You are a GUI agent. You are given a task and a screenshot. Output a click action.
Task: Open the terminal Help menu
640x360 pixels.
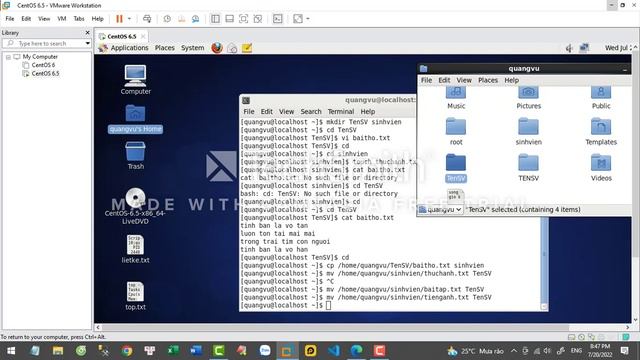click(x=368, y=111)
